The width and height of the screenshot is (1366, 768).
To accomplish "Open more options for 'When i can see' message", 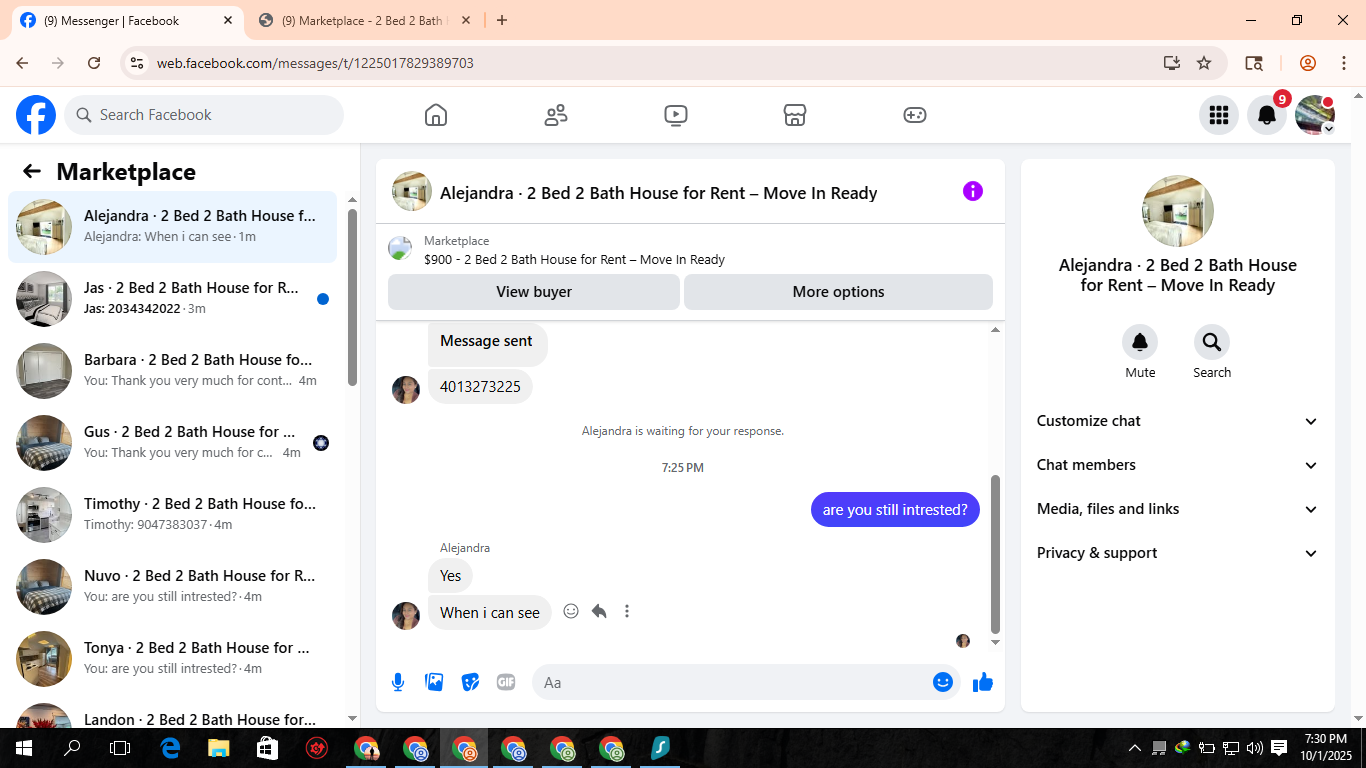I will coord(627,611).
